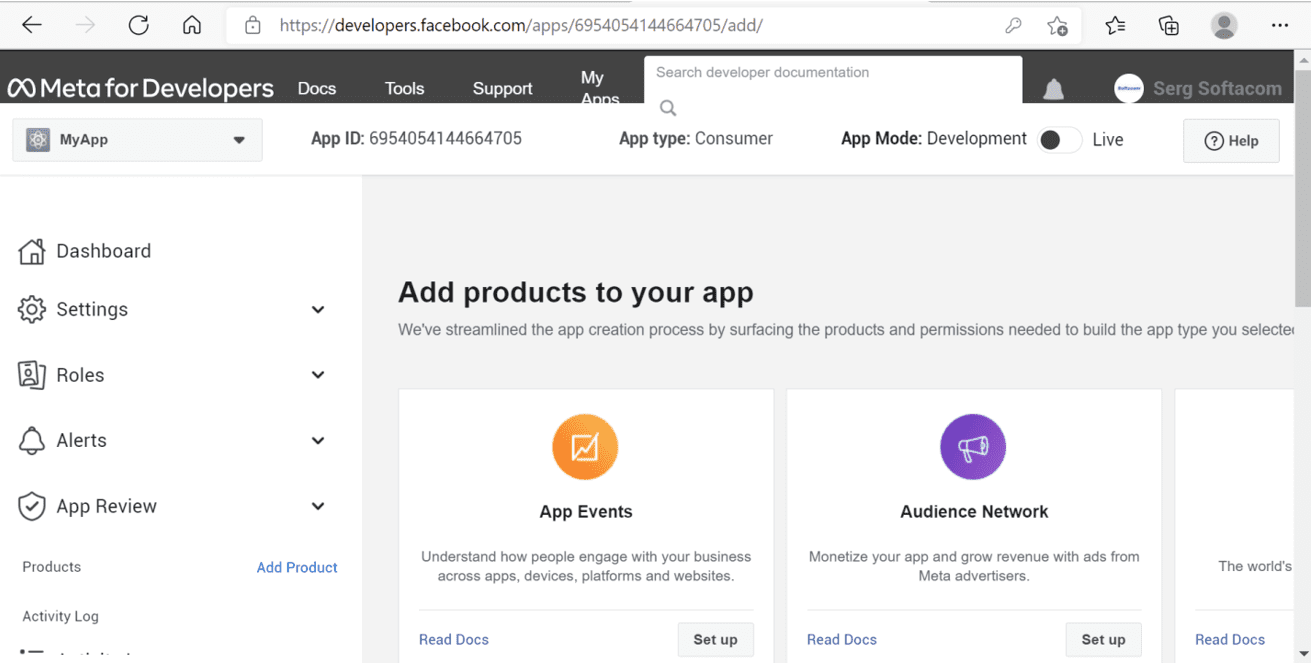Click the Dashboard house icon

pos(32,251)
